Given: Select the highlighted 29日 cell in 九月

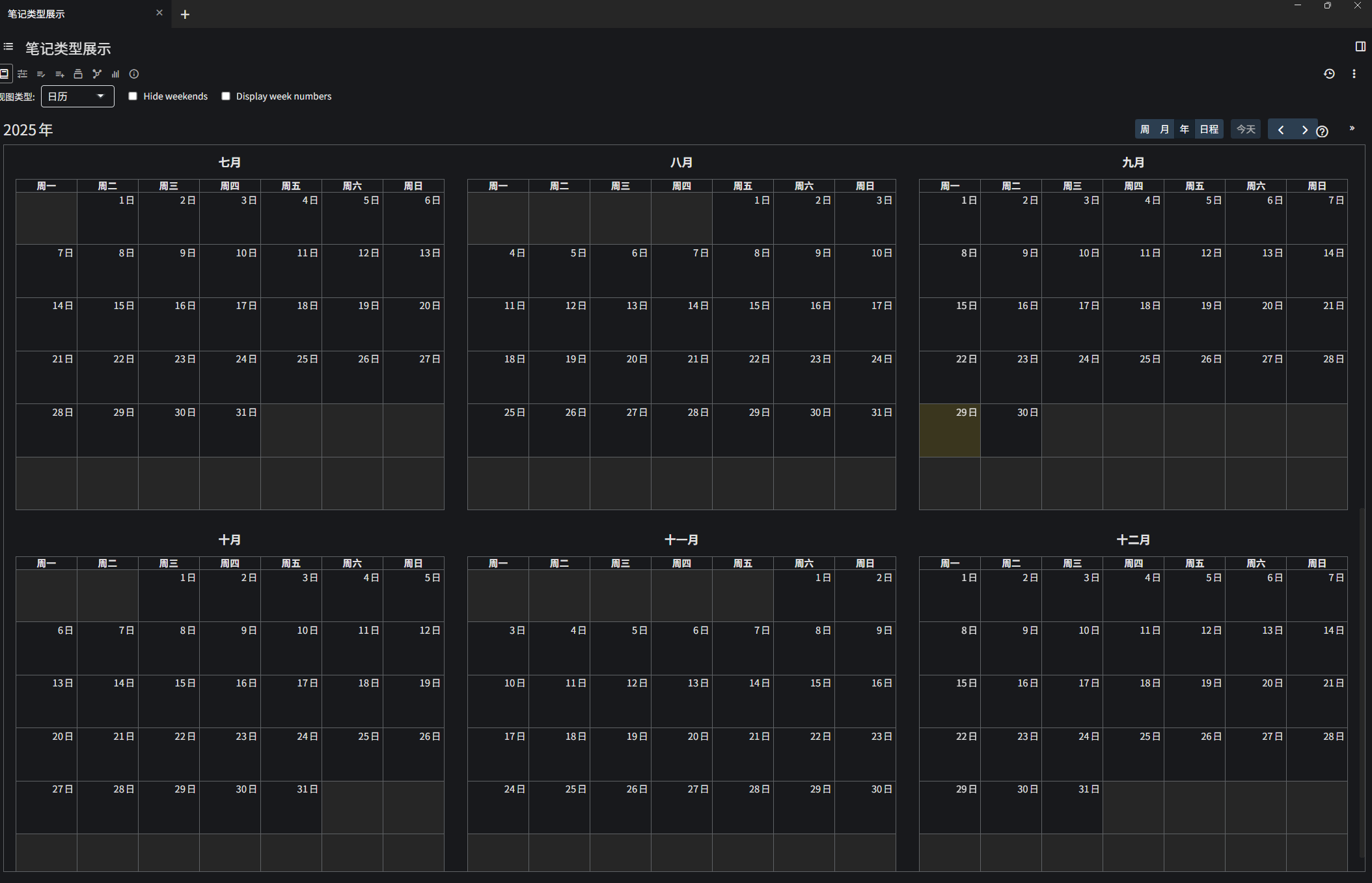Looking at the screenshot, I should 950,430.
